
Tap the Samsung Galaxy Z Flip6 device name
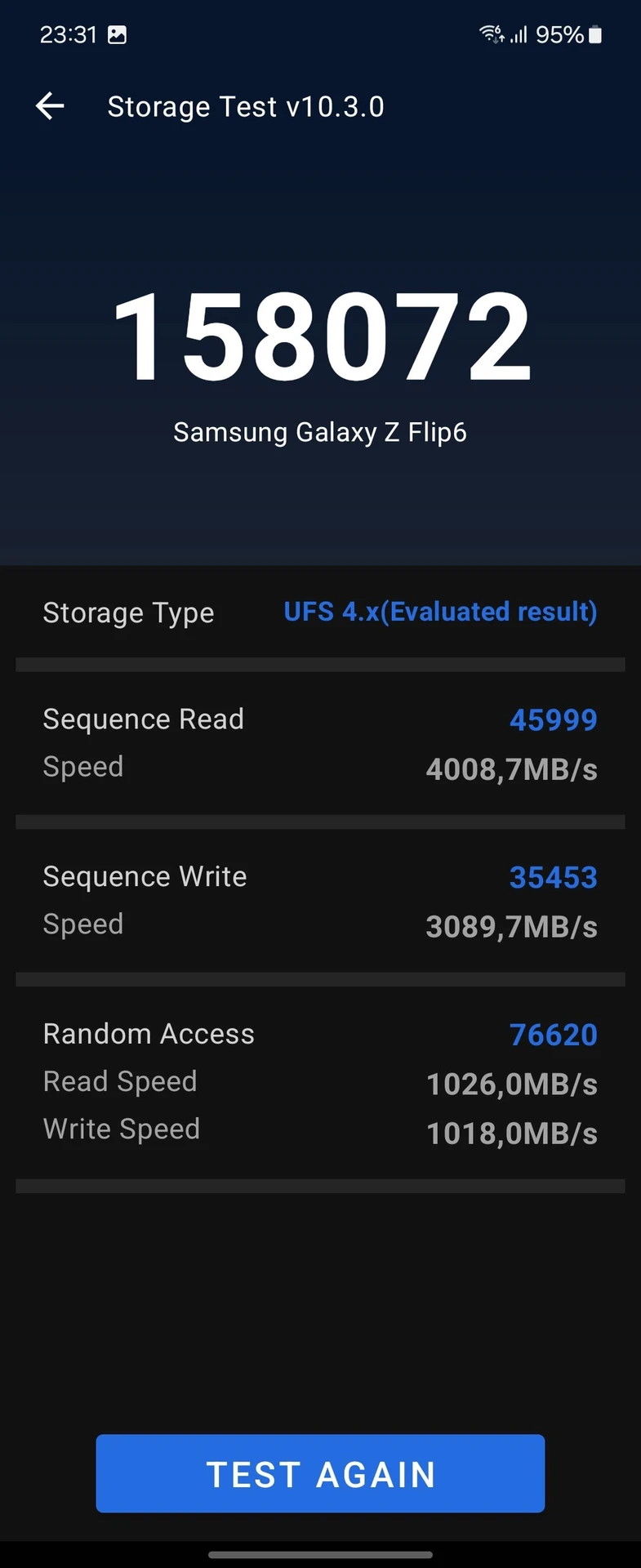coord(320,432)
